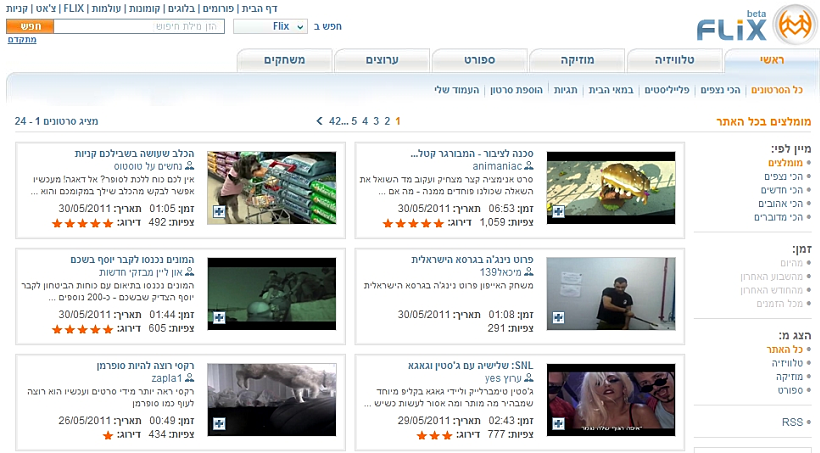Click the plus icon on the Fruit Ninja thumbnail

tap(558, 318)
